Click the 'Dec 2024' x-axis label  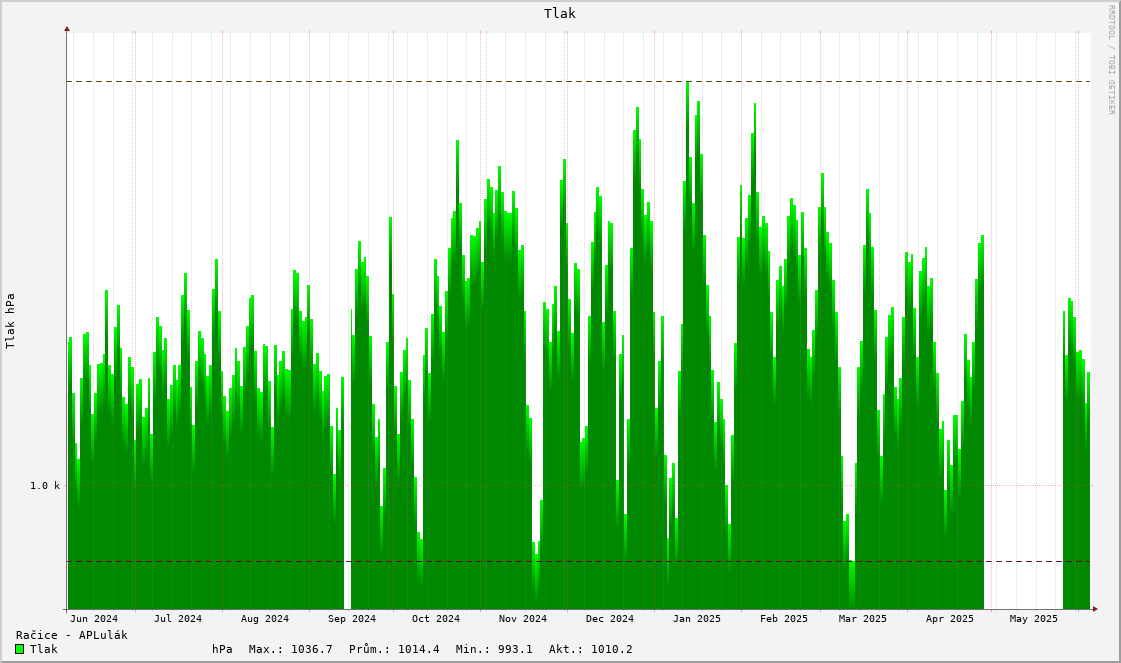click(610, 619)
